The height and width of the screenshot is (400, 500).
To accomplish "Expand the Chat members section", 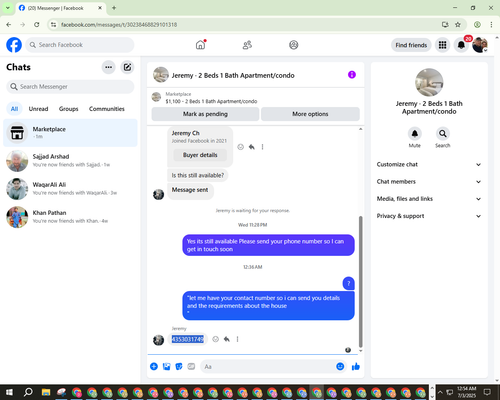I will 429,182.
